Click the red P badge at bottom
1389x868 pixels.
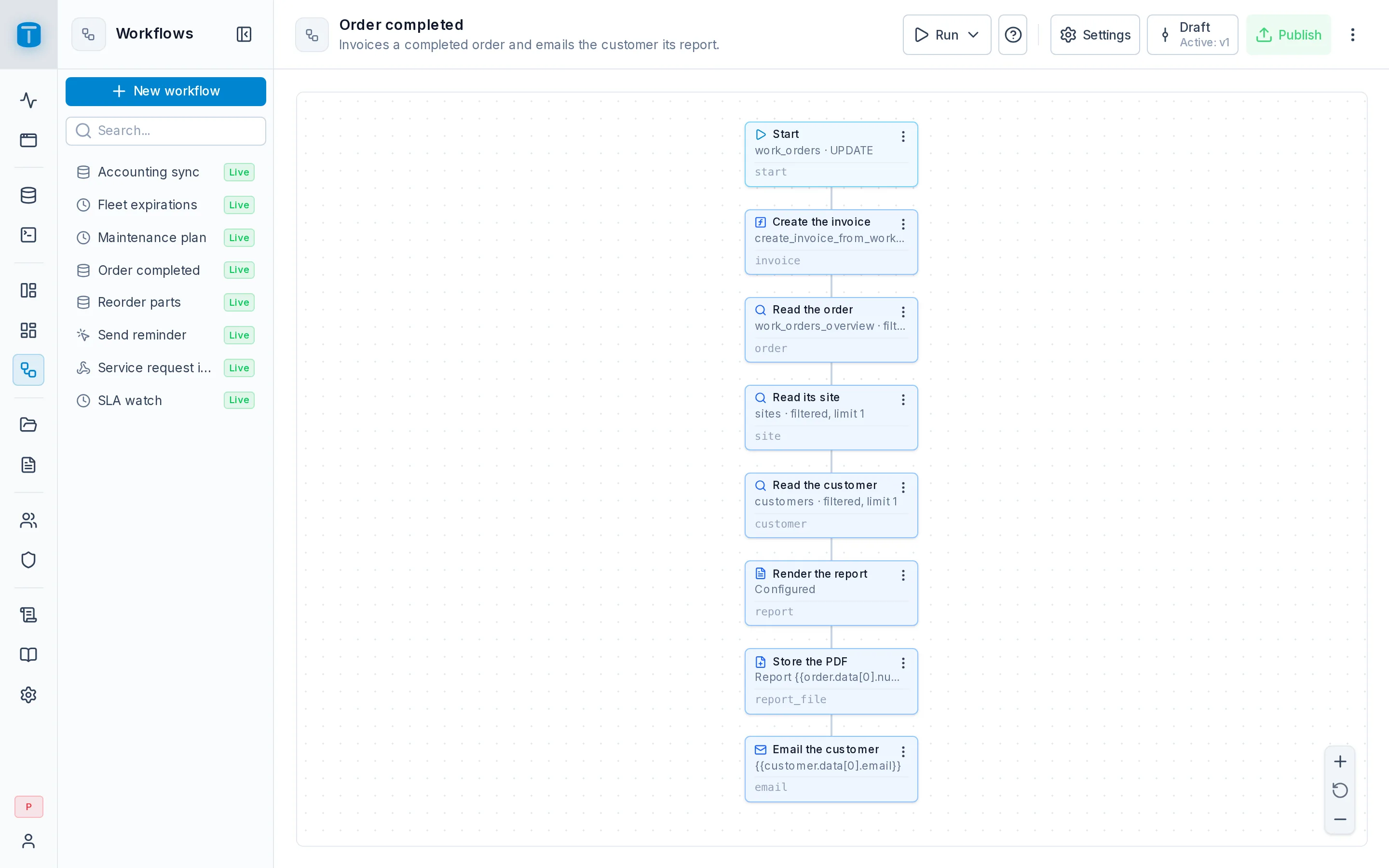tap(29, 807)
